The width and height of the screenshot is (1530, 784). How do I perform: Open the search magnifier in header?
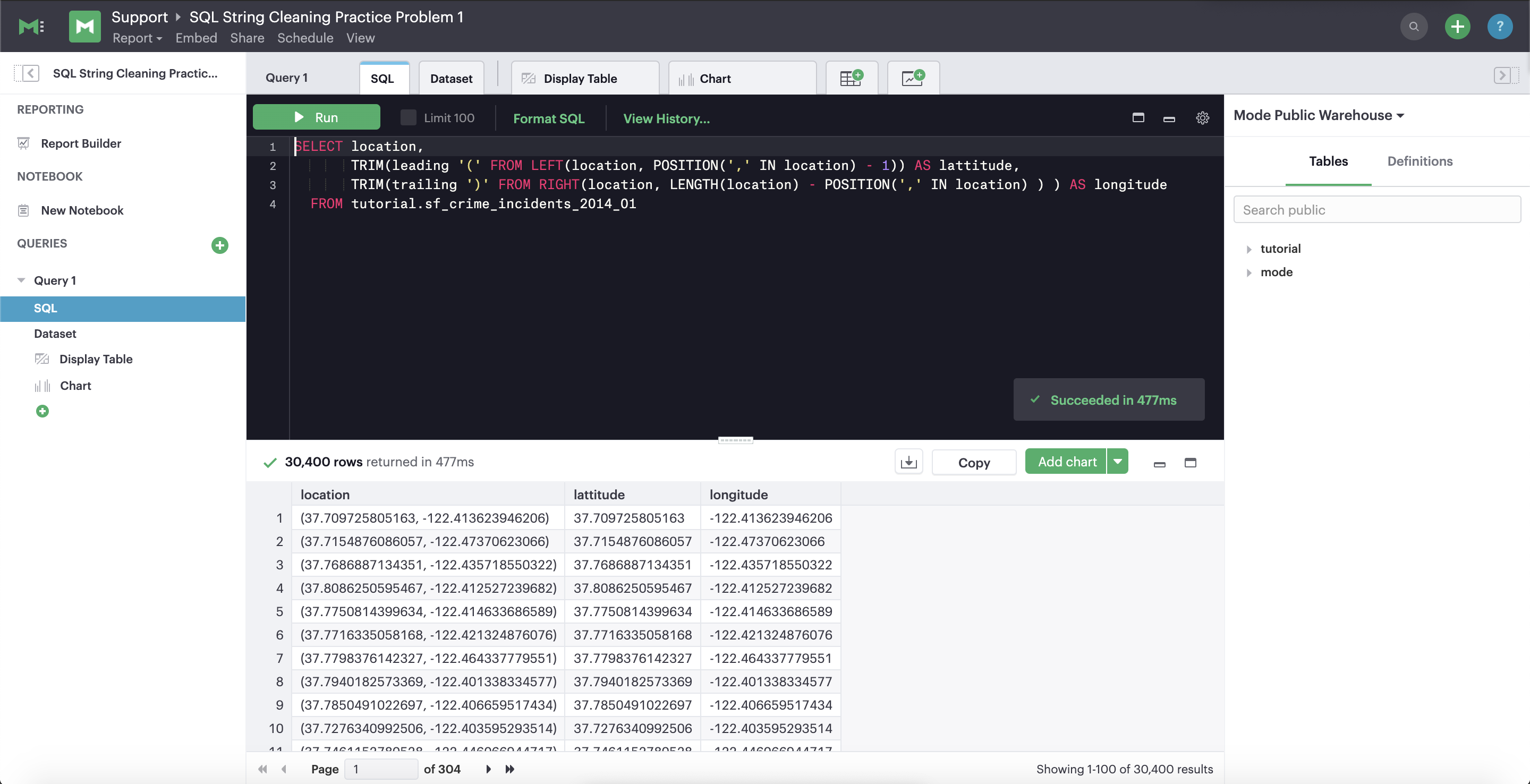(x=1414, y=26)
